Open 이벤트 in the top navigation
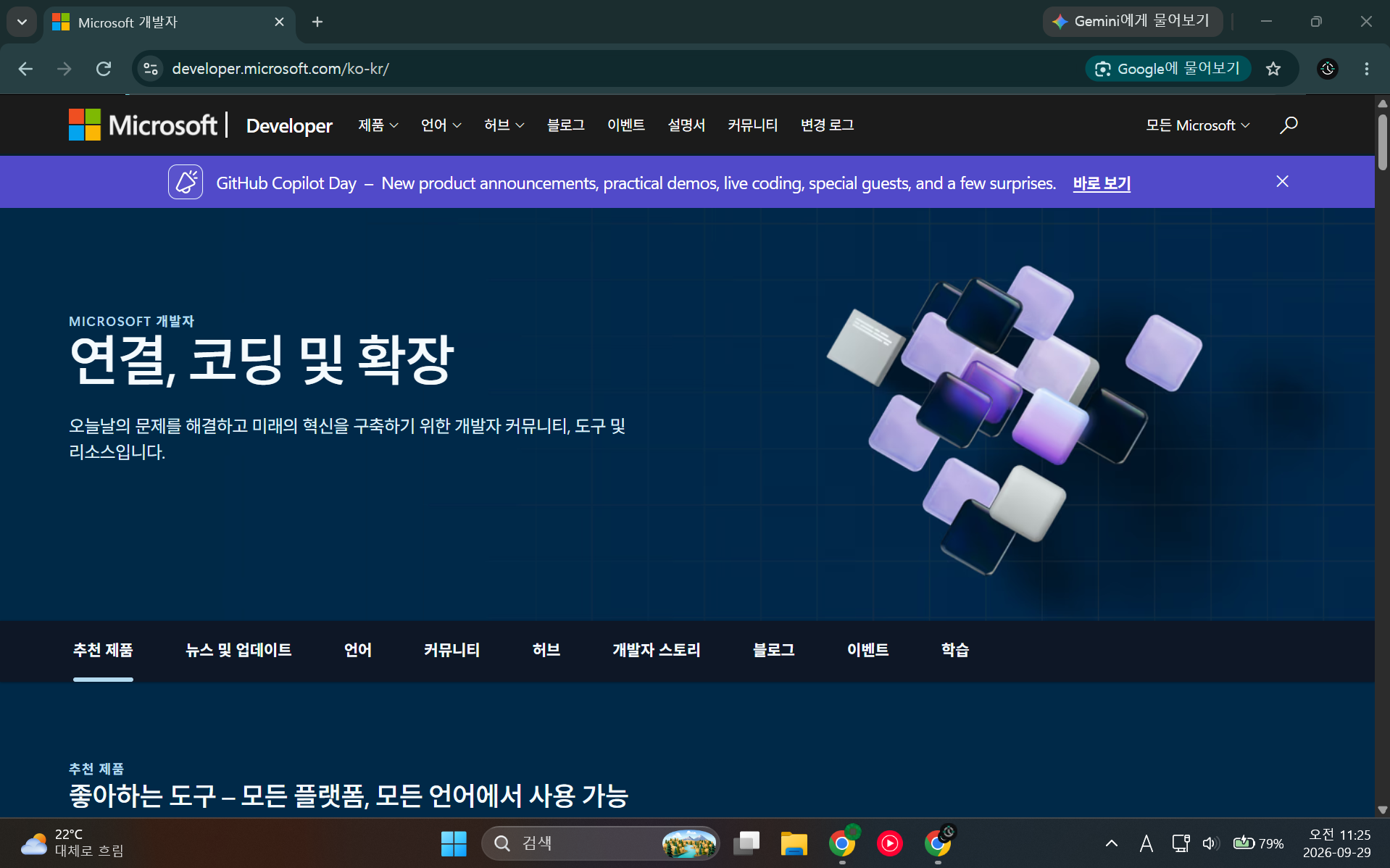Viewport: 1390px width, 868px height. coord(626,125)
